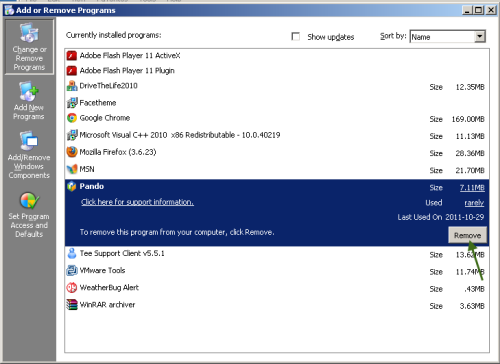Viewport: 500px width, 364px height.
Task: Click the rarely used link
Action: coord(474,203)
